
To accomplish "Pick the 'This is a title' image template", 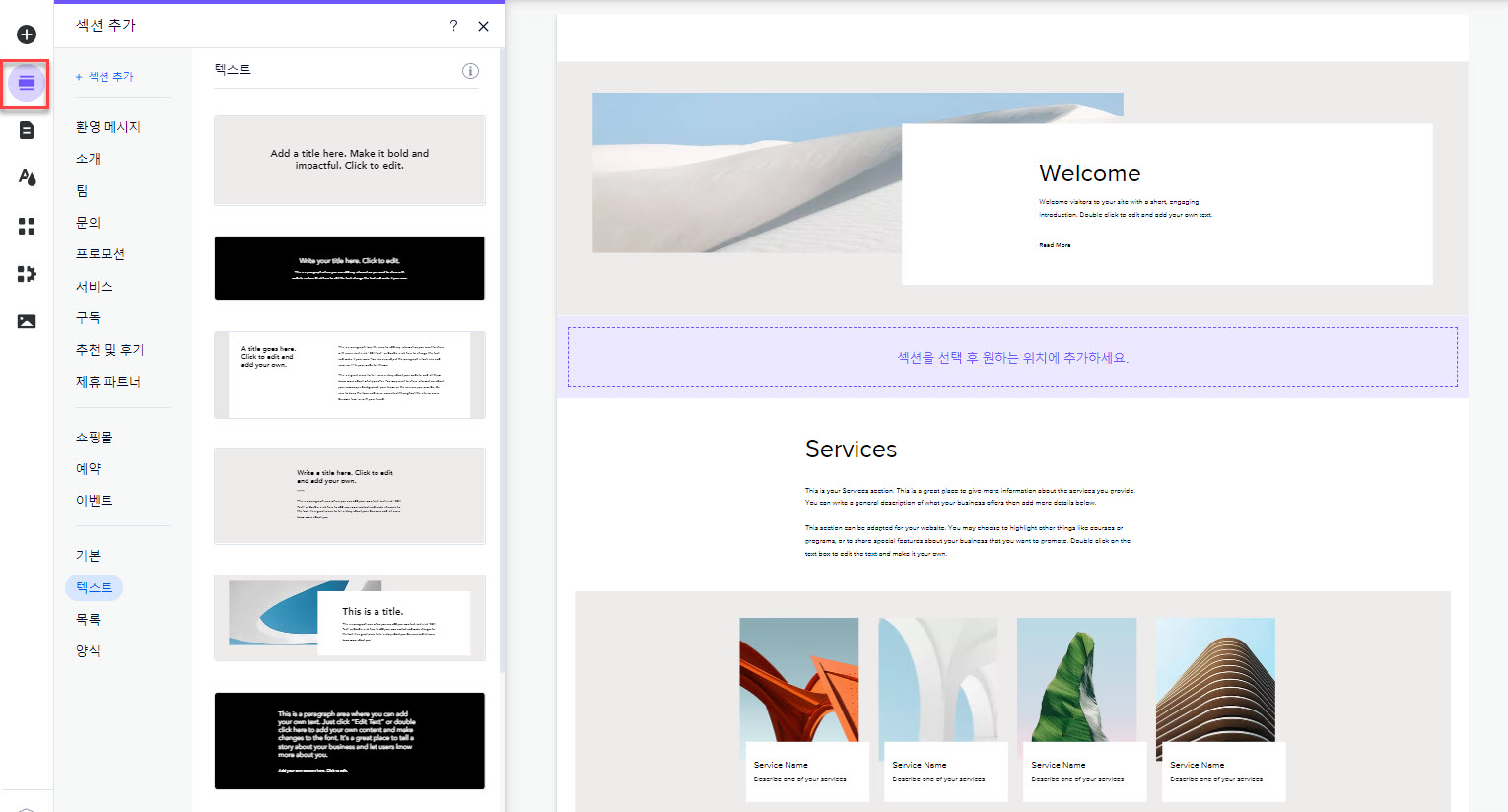I will tap(349, 618).
